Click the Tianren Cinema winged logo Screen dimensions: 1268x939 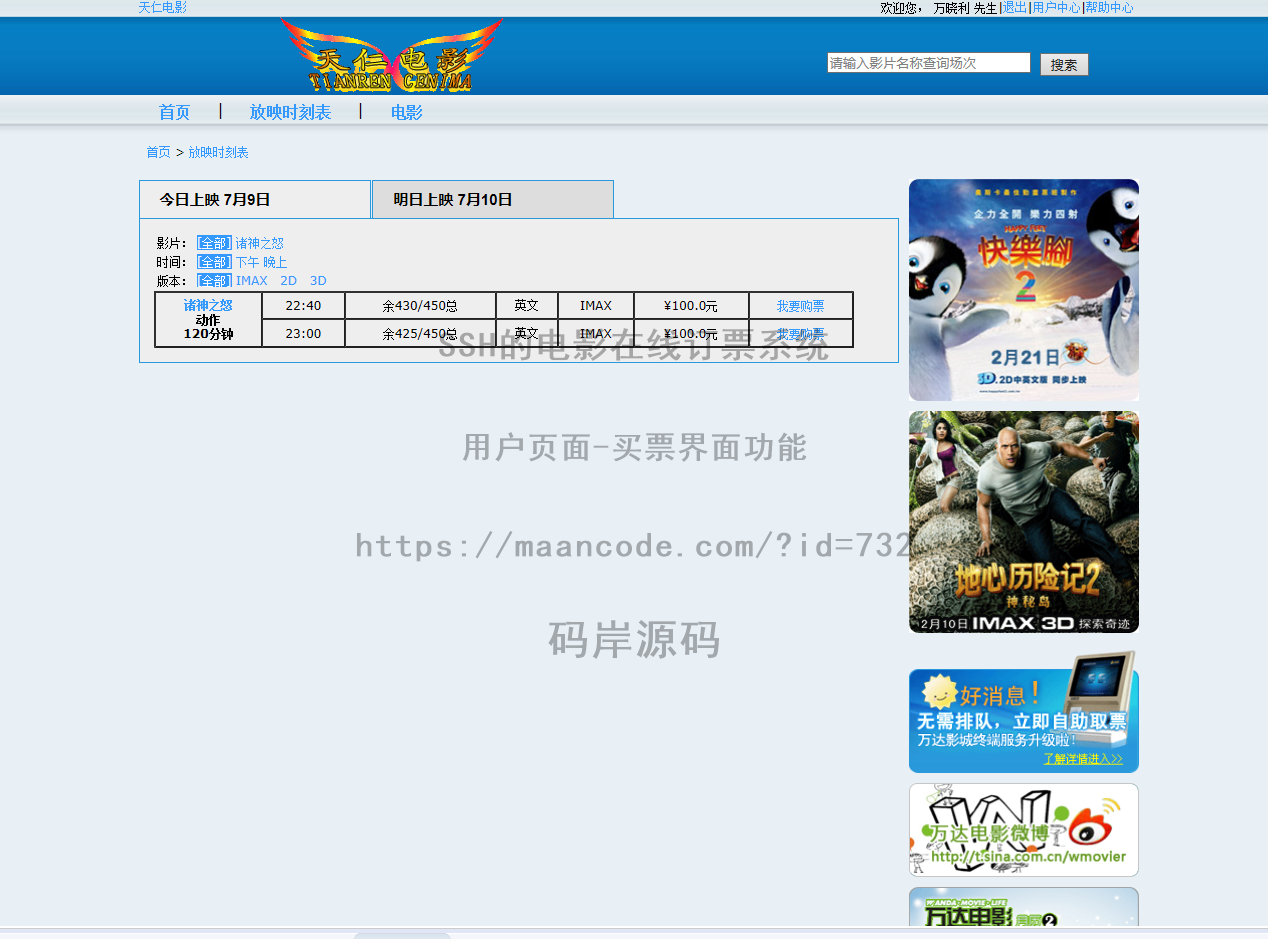pyautogui.click(x=392, y=56)
